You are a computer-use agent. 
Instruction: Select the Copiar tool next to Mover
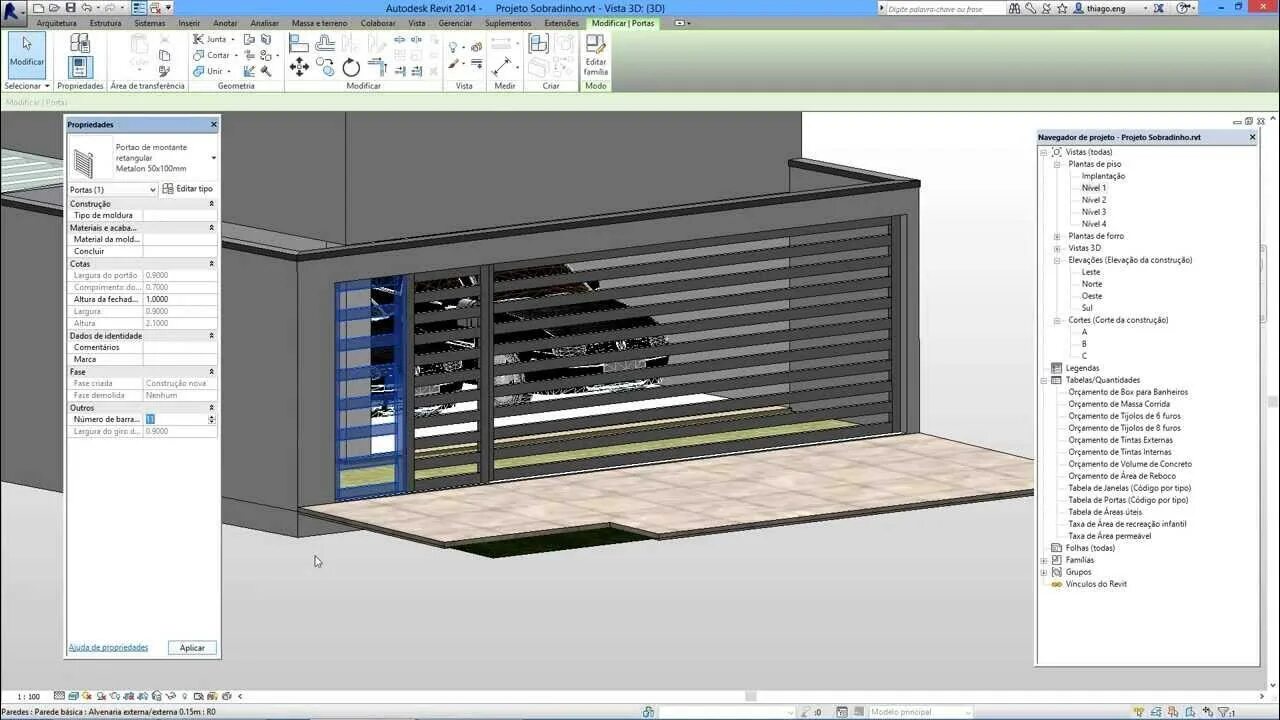(325, 67)
